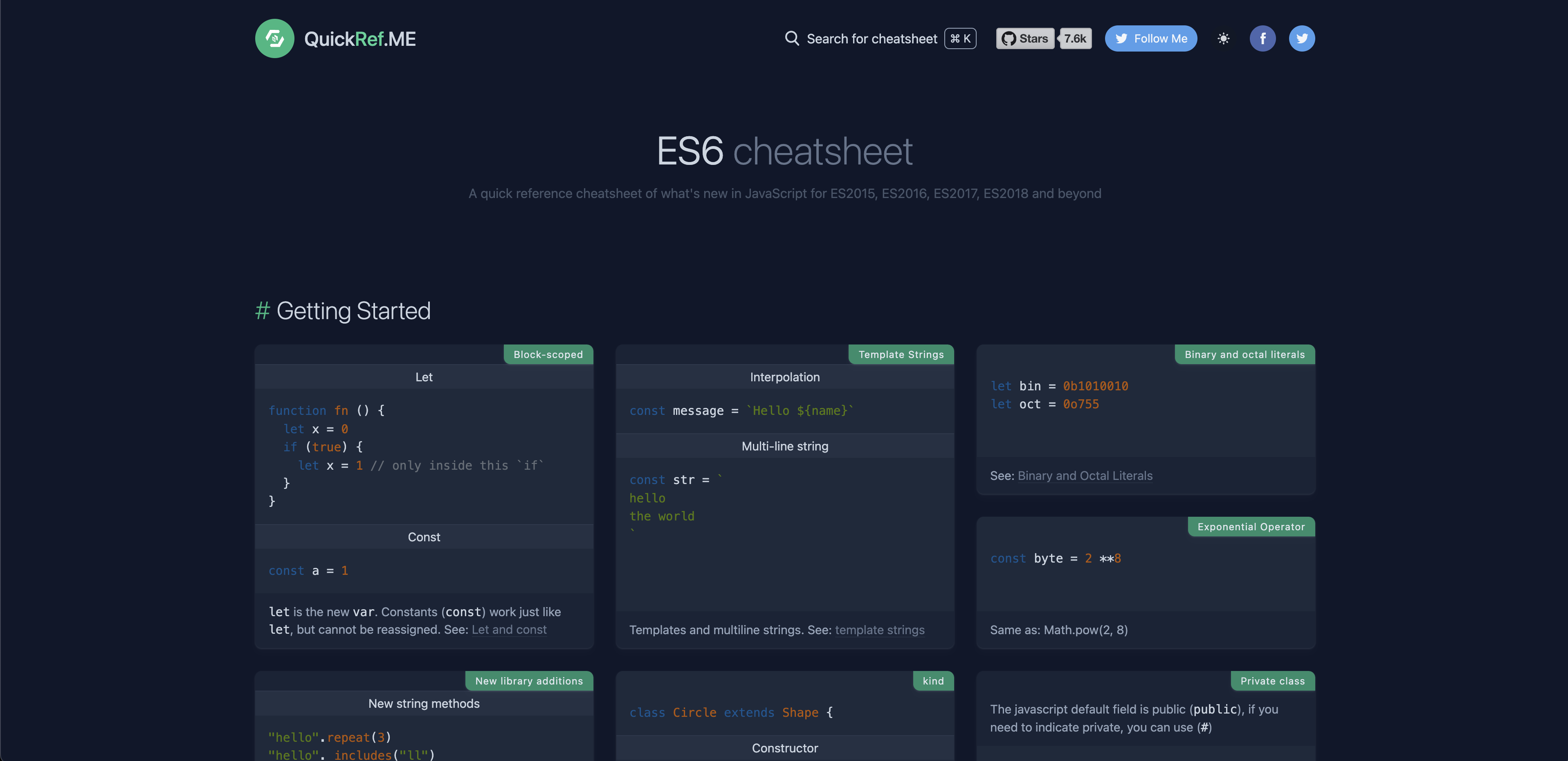1568x761 pixels.
Task: Click the 'class Circle extends Shape' code
Action: [731, 712]
